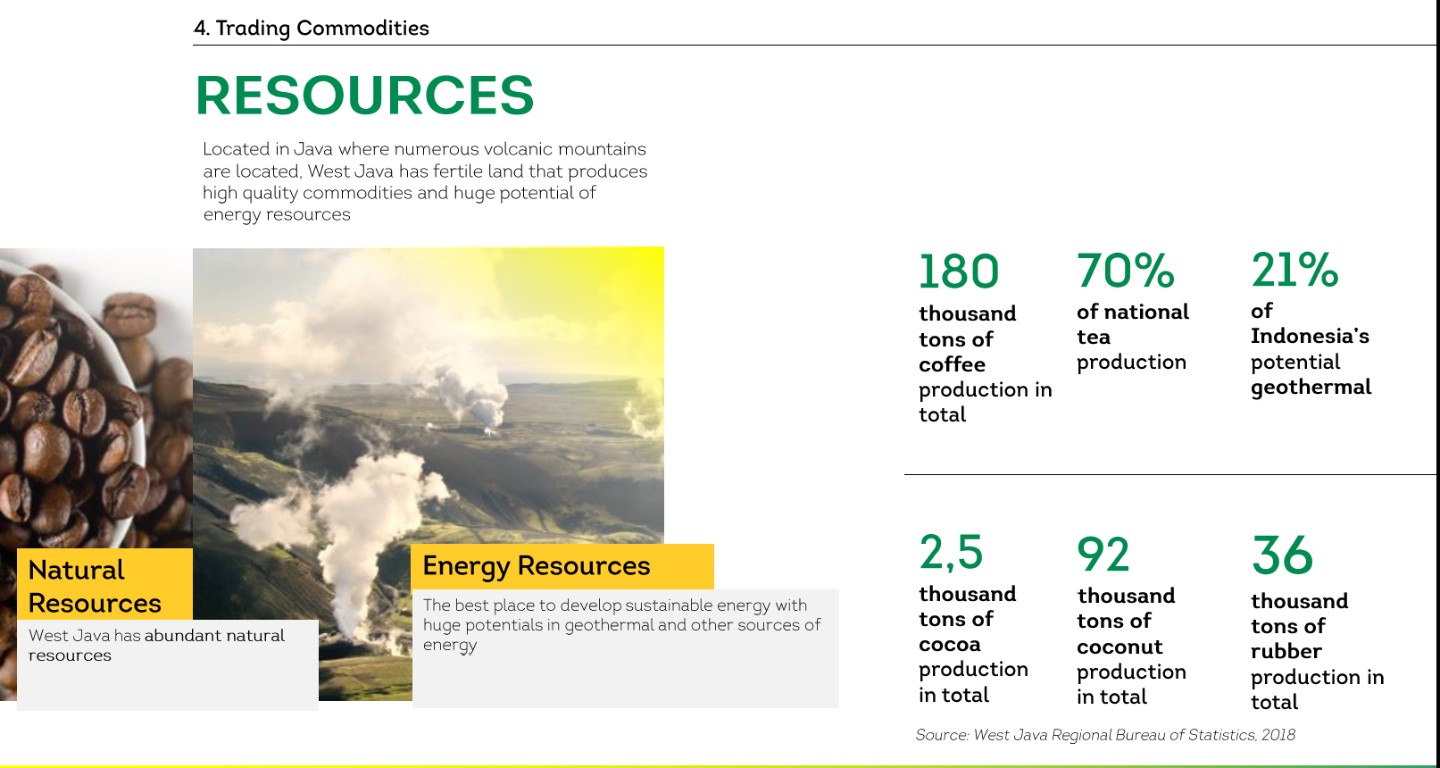Click the intro paragraph about volcanic mountains

(x=425, y=181)
